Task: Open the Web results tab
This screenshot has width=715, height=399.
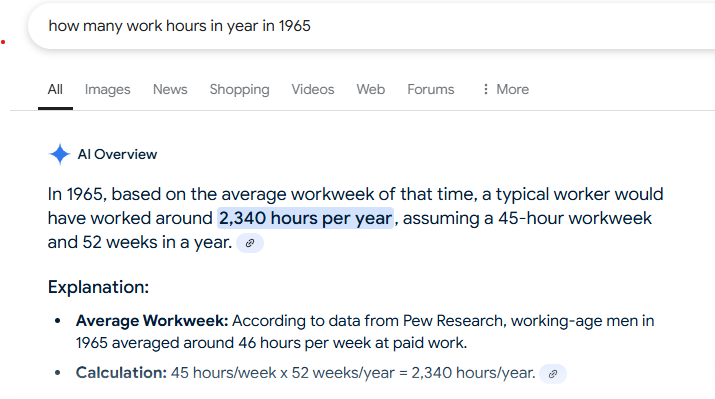Action: [371, 89]
